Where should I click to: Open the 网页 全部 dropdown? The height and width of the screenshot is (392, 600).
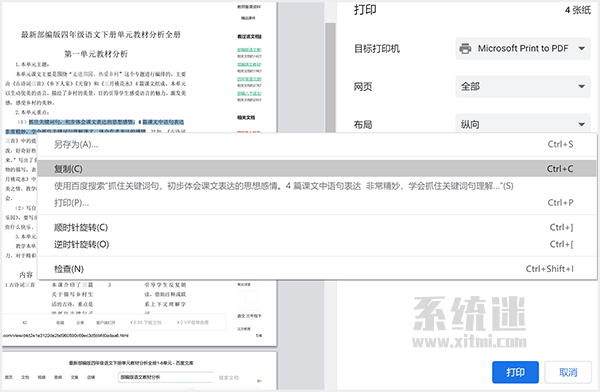pyautogui.click(x=523, y=87)
